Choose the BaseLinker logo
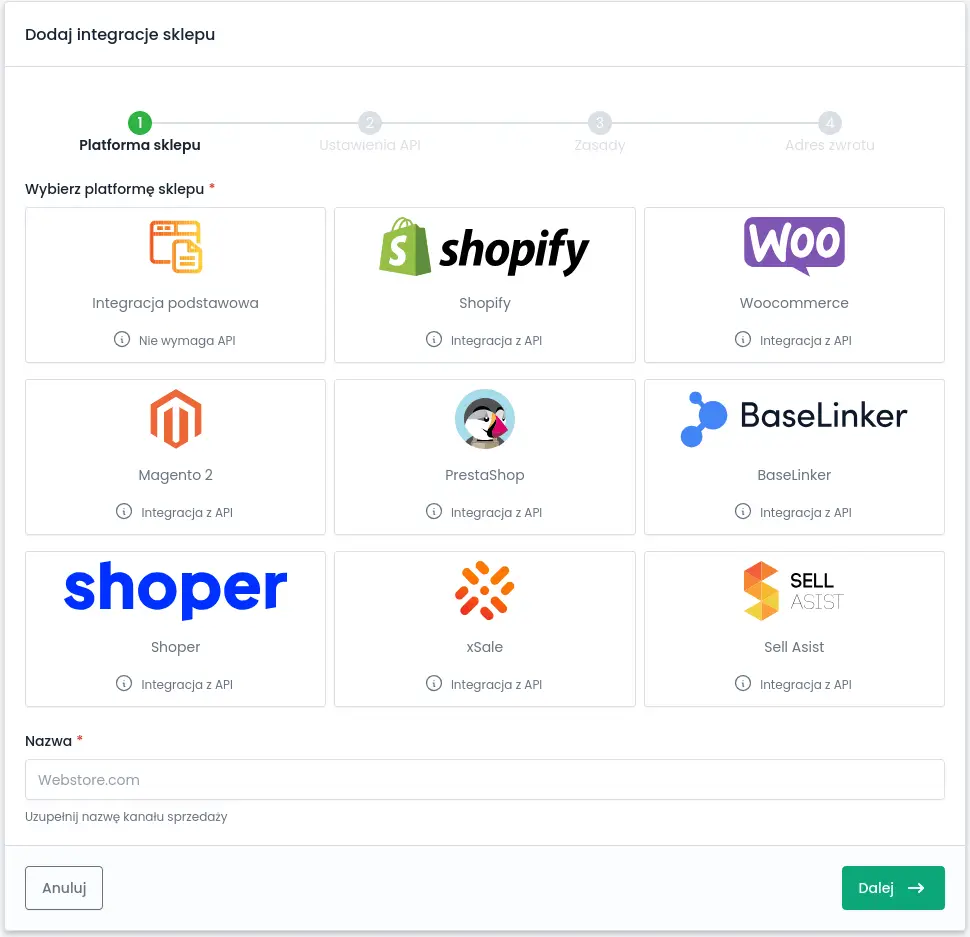Image resolution: width=970 pixels, height=937 pixels. (794, 419)
